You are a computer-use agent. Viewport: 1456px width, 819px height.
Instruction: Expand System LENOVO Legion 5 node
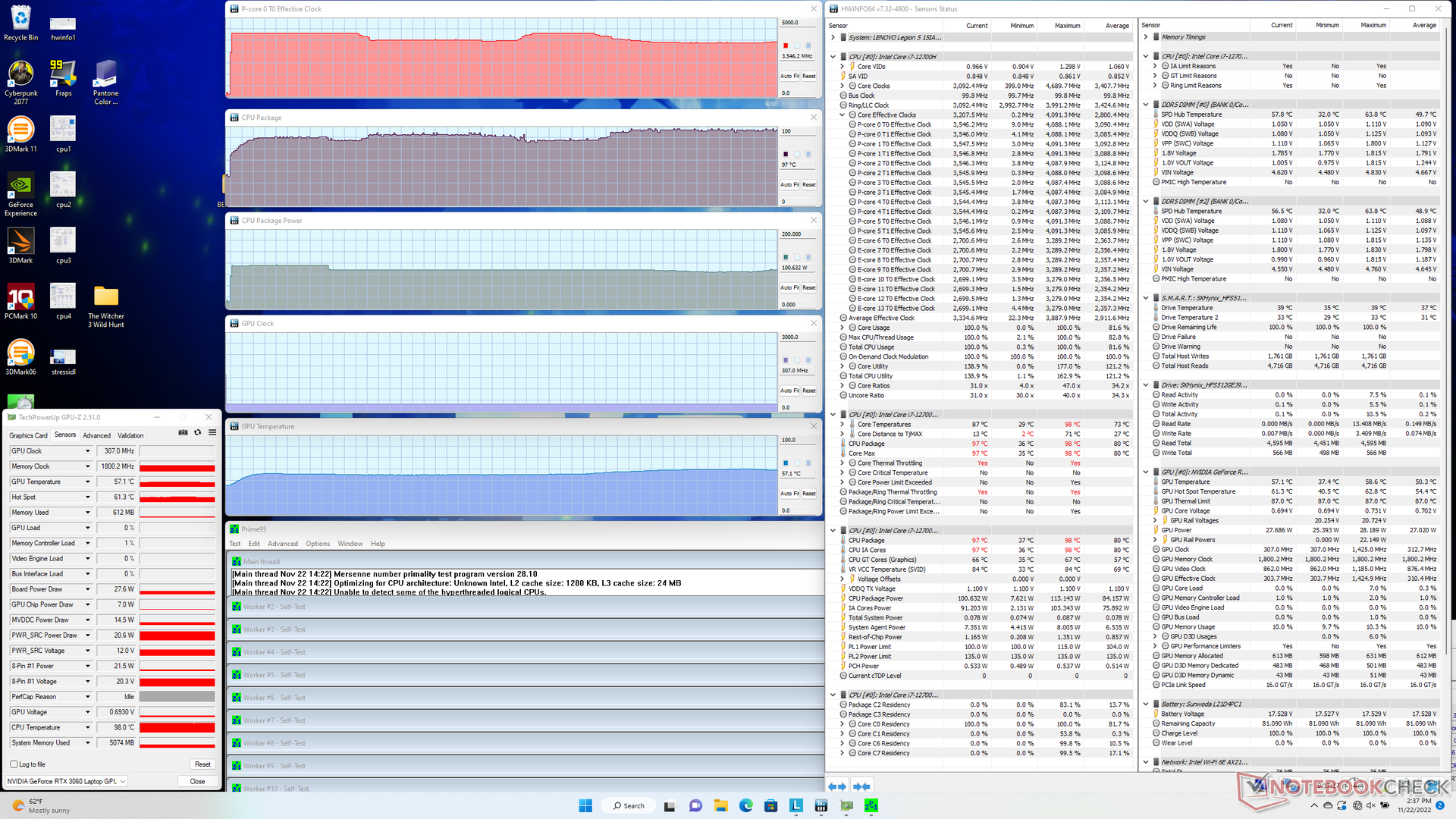pyautogui.click(x=833, y=37)
